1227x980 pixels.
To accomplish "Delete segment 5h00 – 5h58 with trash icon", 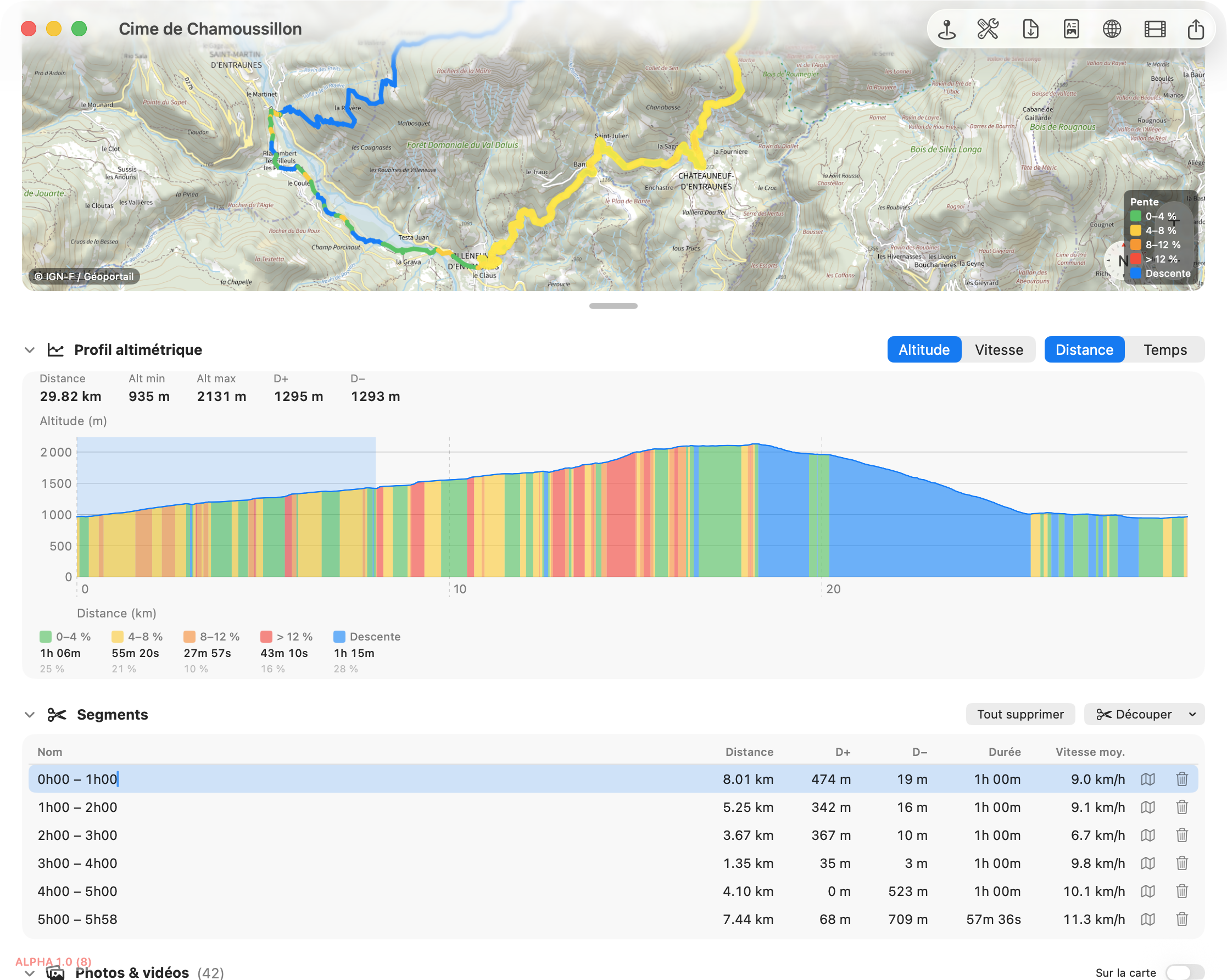I will click(1182, 919).
